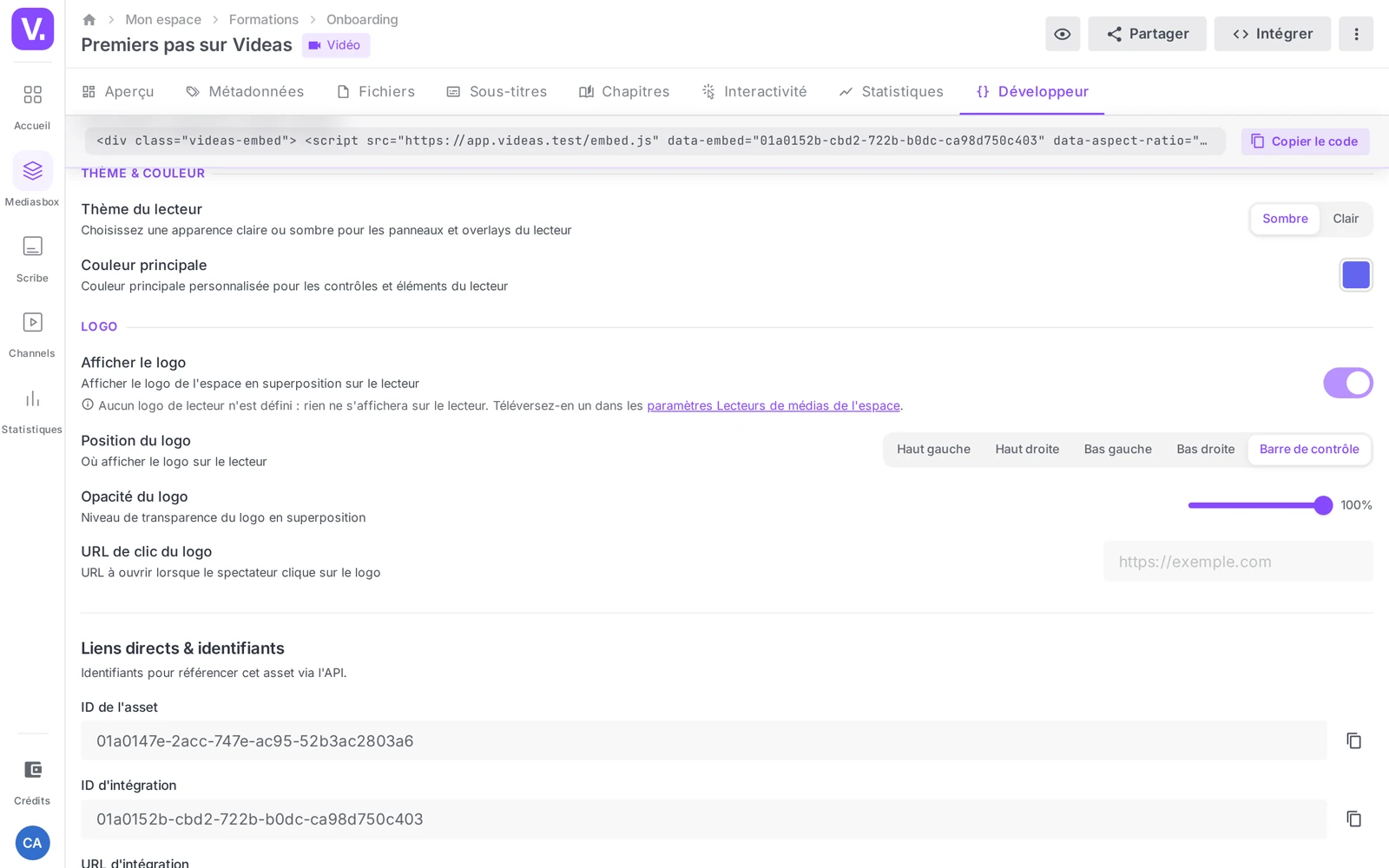Open the three-dot more options menu
1389x868 pixels.
click(x=1356, y=34)
